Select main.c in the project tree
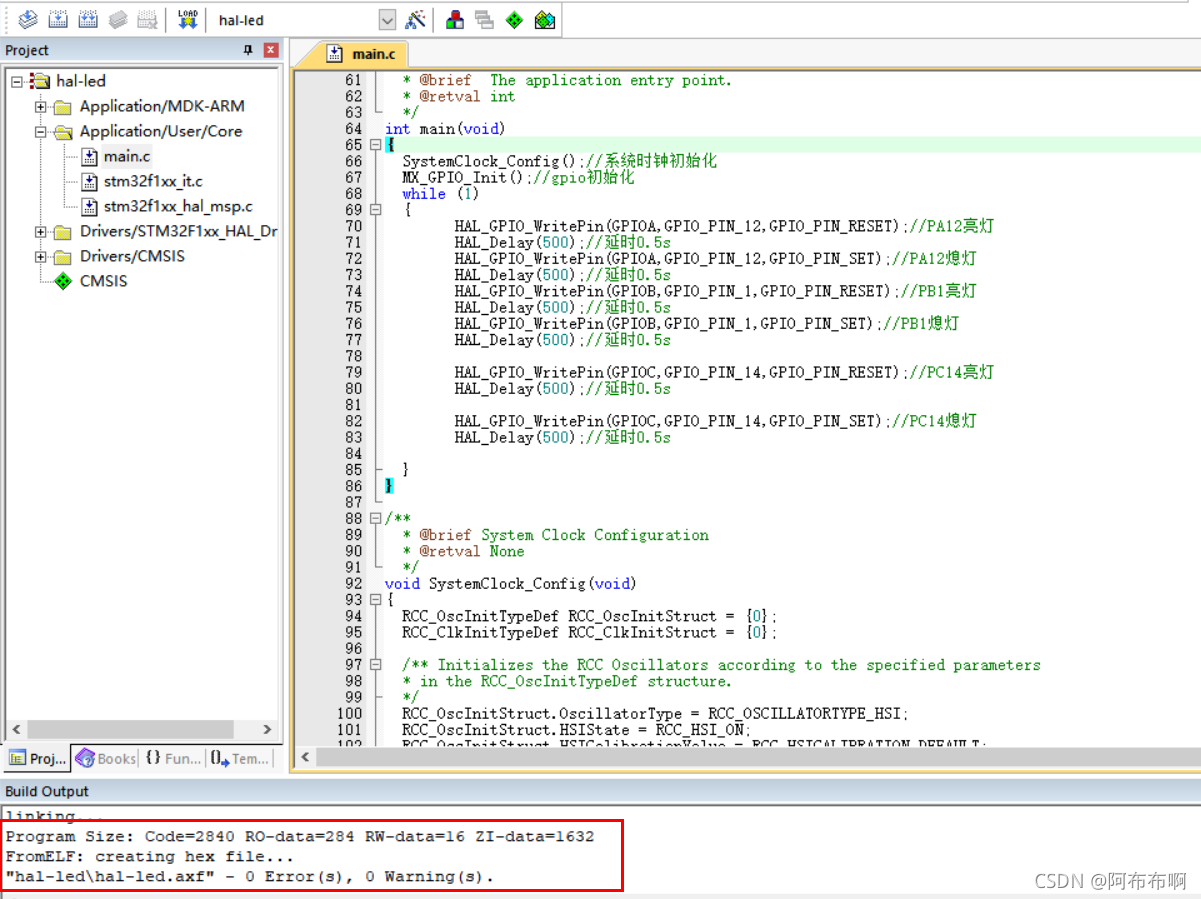The image size is (1201, 899). tap(127, 156)
